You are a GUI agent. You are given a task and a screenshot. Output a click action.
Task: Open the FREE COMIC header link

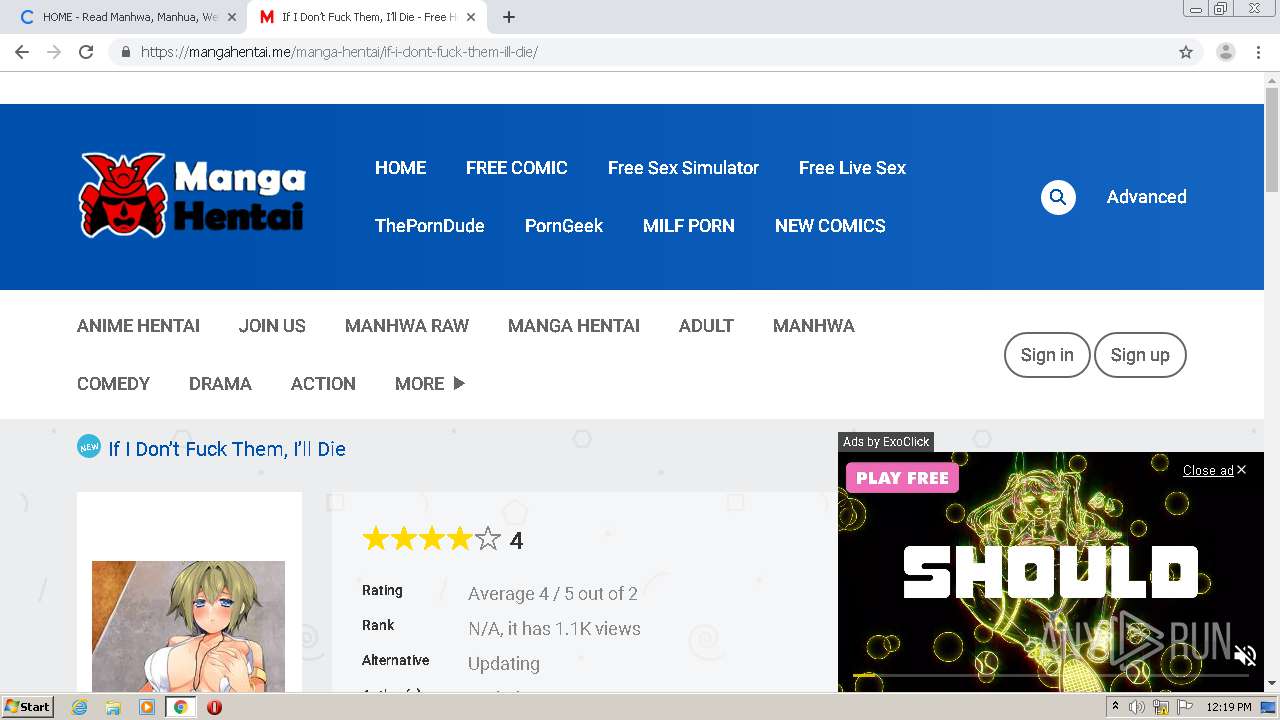(516, 168)
